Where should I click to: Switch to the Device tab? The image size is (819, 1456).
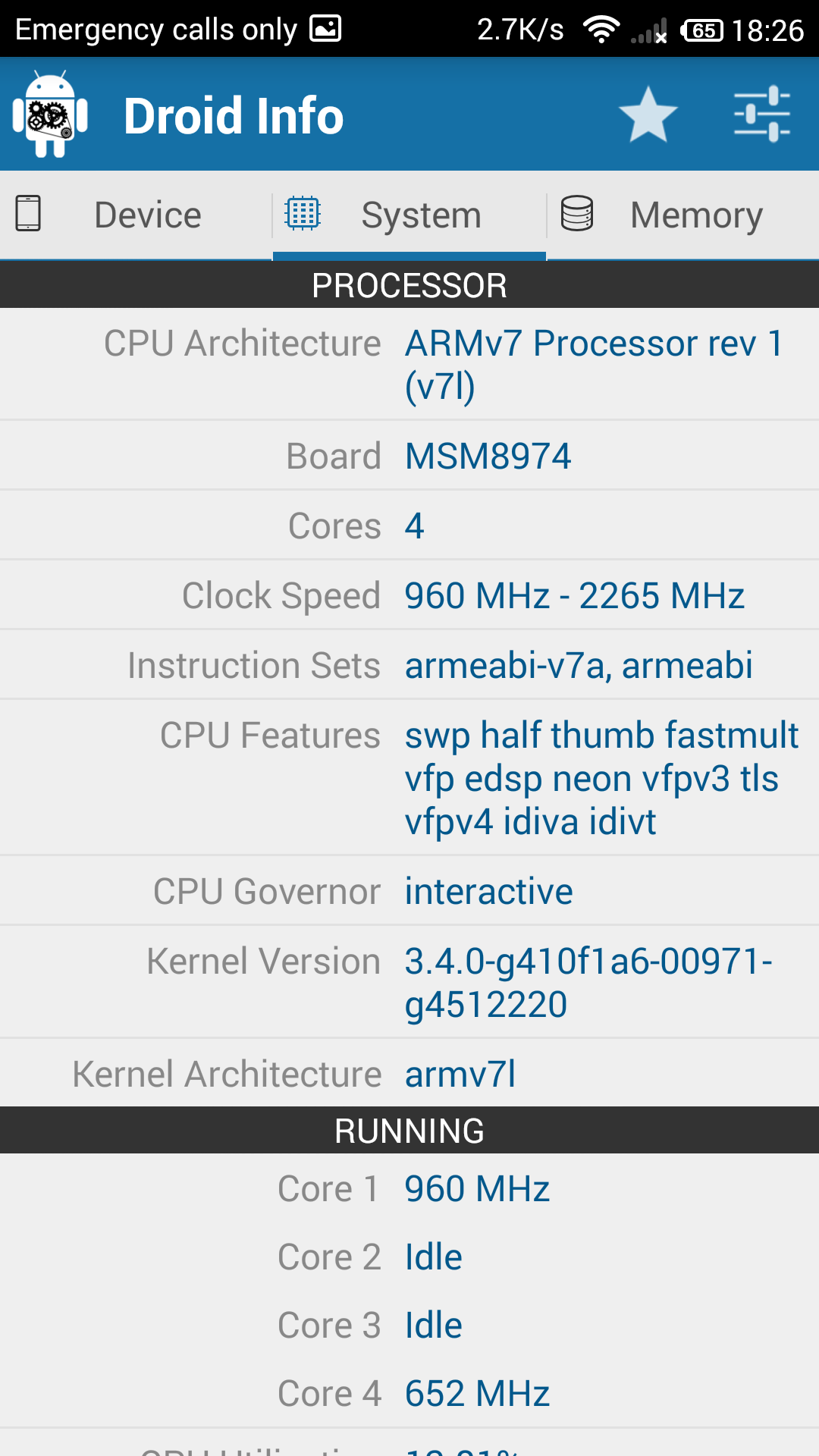pos(148,215)
